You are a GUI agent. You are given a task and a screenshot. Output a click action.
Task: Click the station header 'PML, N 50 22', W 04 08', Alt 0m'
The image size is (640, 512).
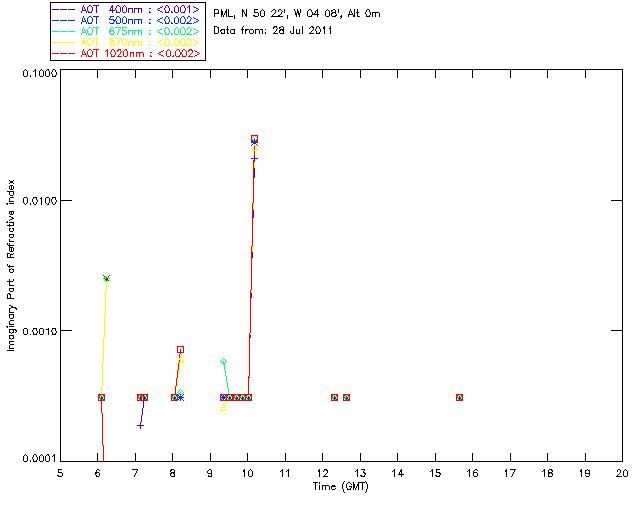pos(297,13)
